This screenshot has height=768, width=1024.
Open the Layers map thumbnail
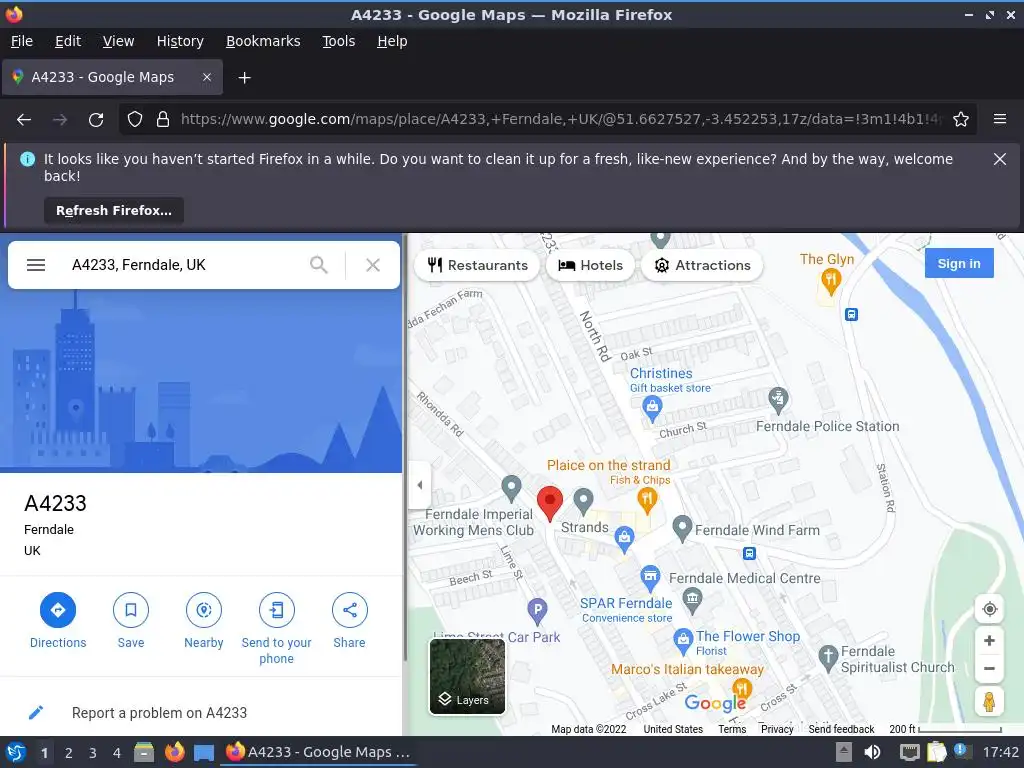pyautogui.click(x=467, y=676)
